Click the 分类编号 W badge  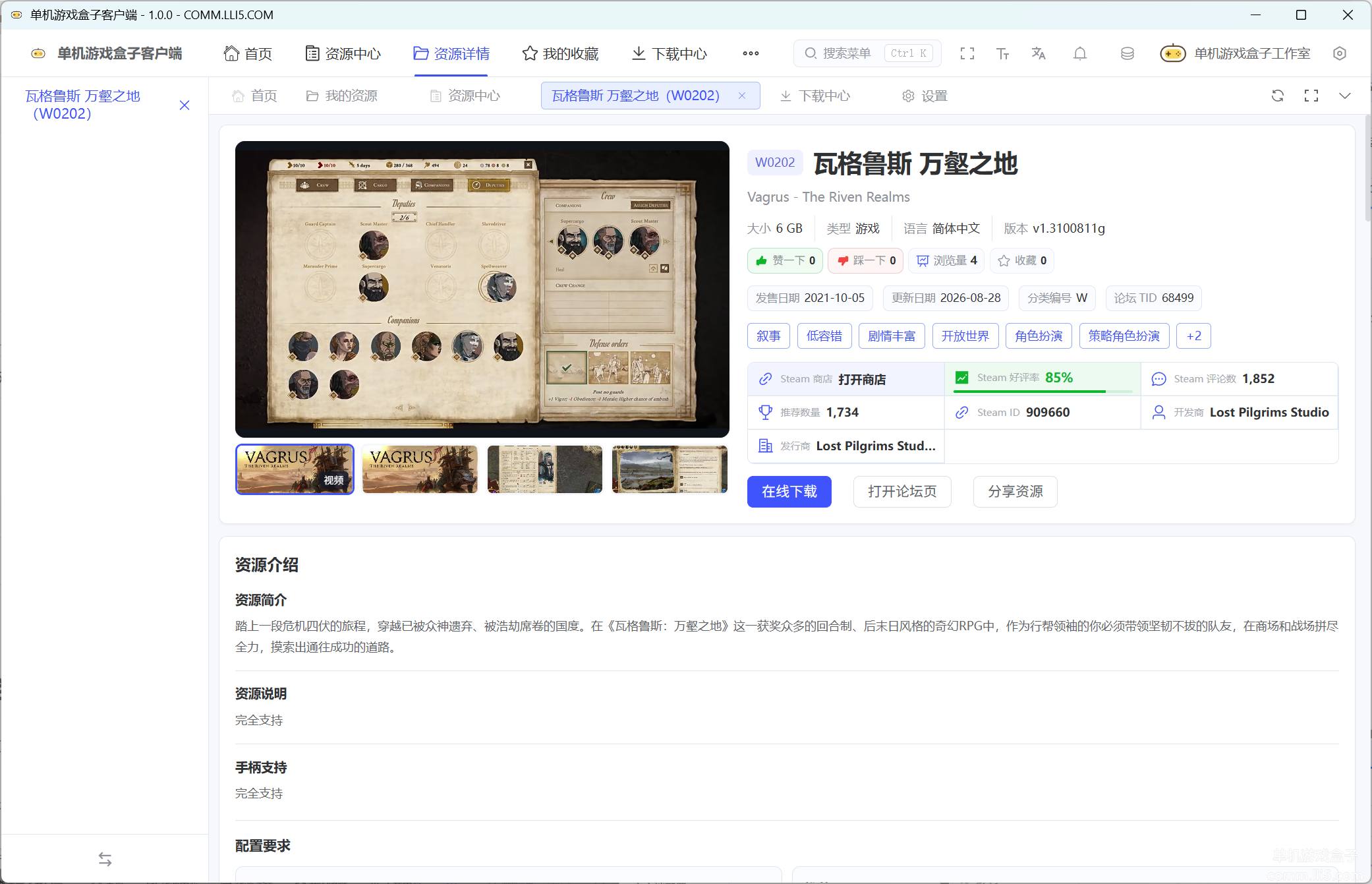[x=1057, y=298]
